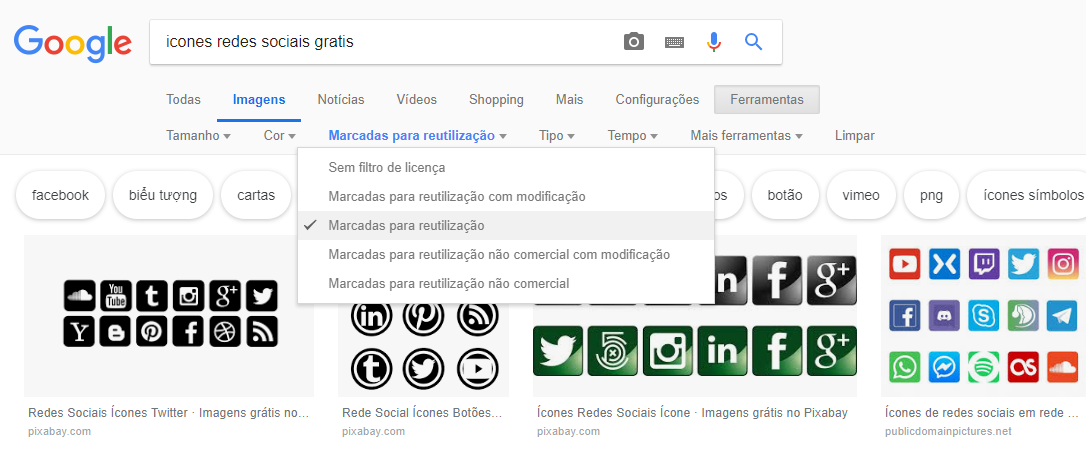The height and width of the screenshot is (451, 1086).
Task: Click the png suggestion chip
Action: [x=932, y=195]
